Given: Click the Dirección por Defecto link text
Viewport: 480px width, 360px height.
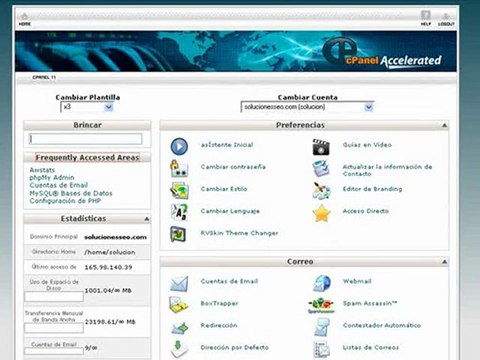Looking at the screenshot, I should [234, 347].
